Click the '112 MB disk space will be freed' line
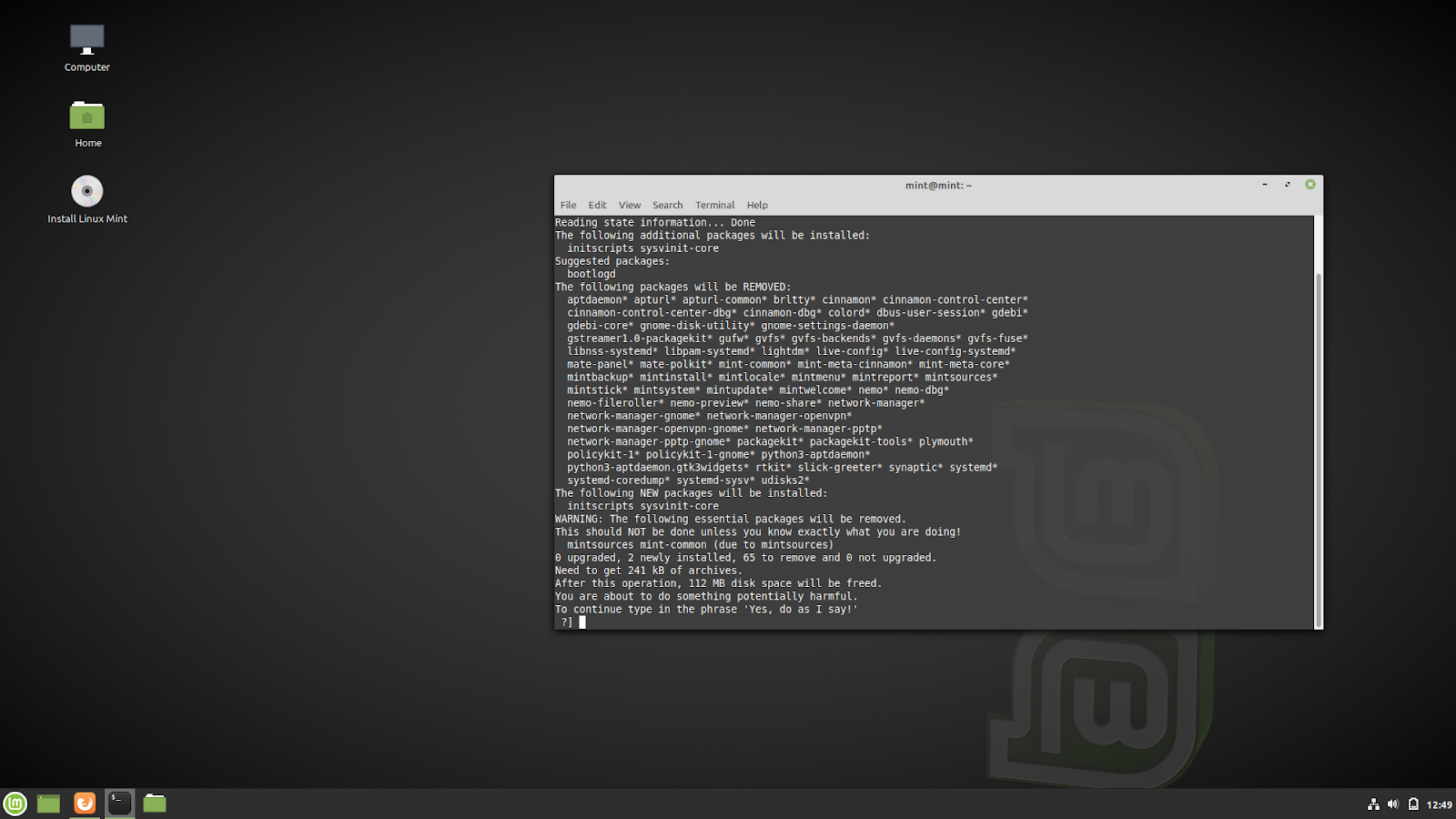This screenshot has height=819, width=1456. tap(719, 584)
